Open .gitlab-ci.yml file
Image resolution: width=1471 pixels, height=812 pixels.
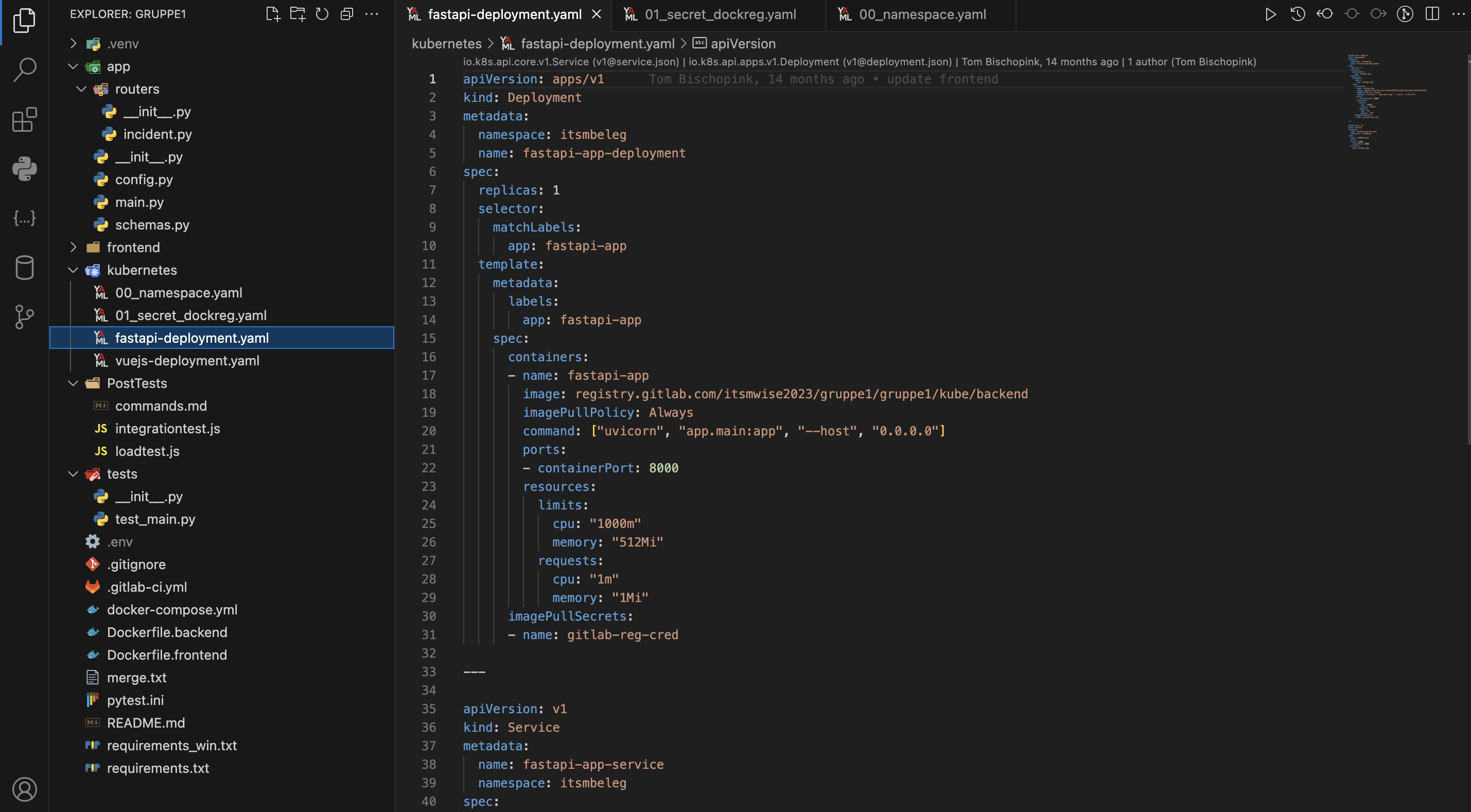pos(221,587)
